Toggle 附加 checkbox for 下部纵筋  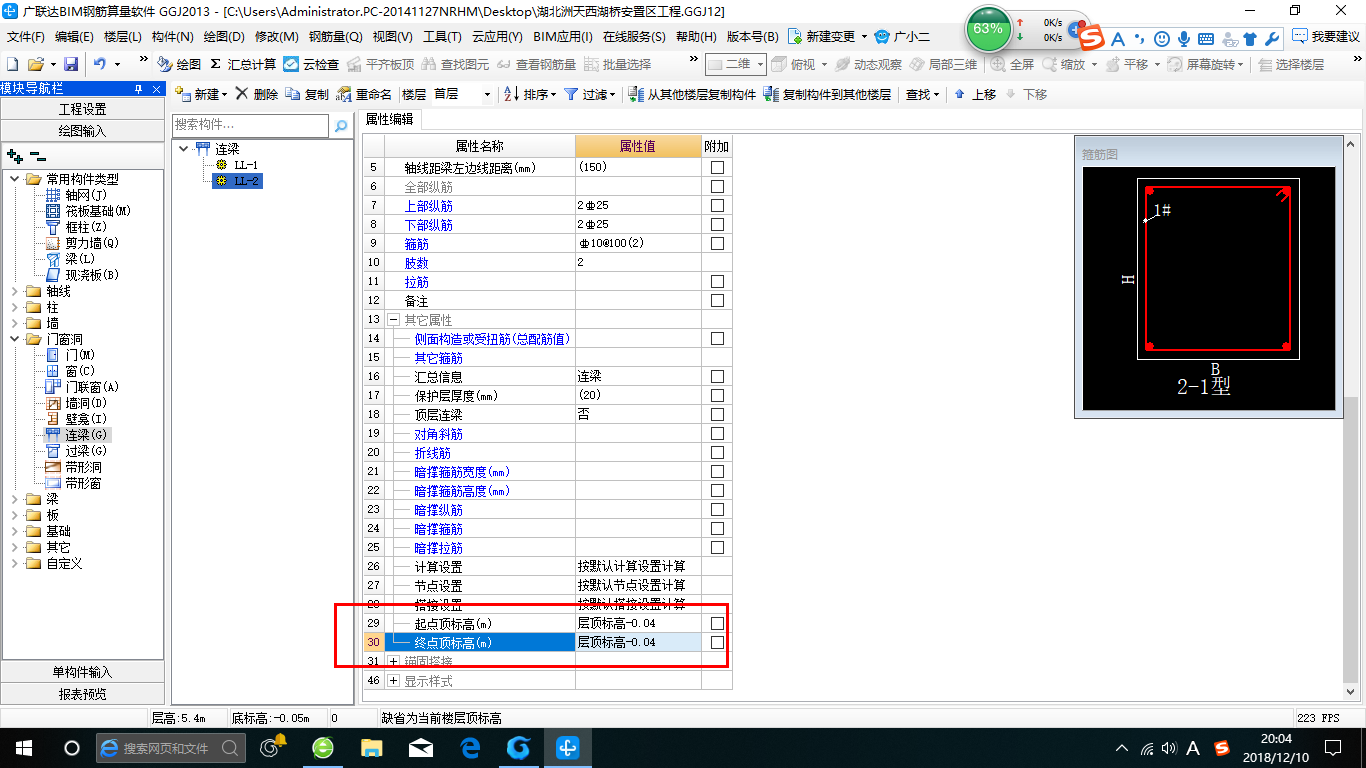[x=717, y=224]
